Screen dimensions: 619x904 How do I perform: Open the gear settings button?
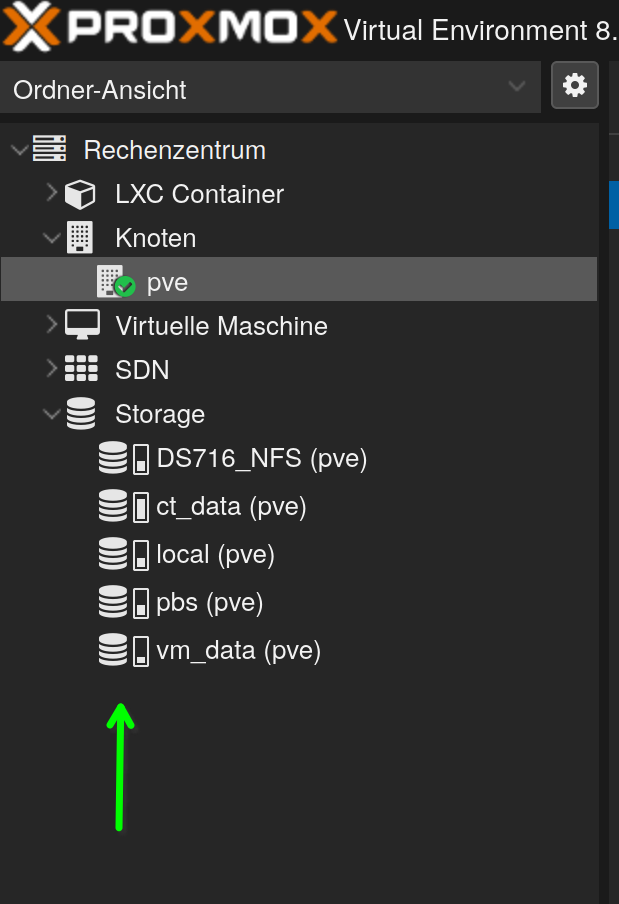[x=575, y=85]
